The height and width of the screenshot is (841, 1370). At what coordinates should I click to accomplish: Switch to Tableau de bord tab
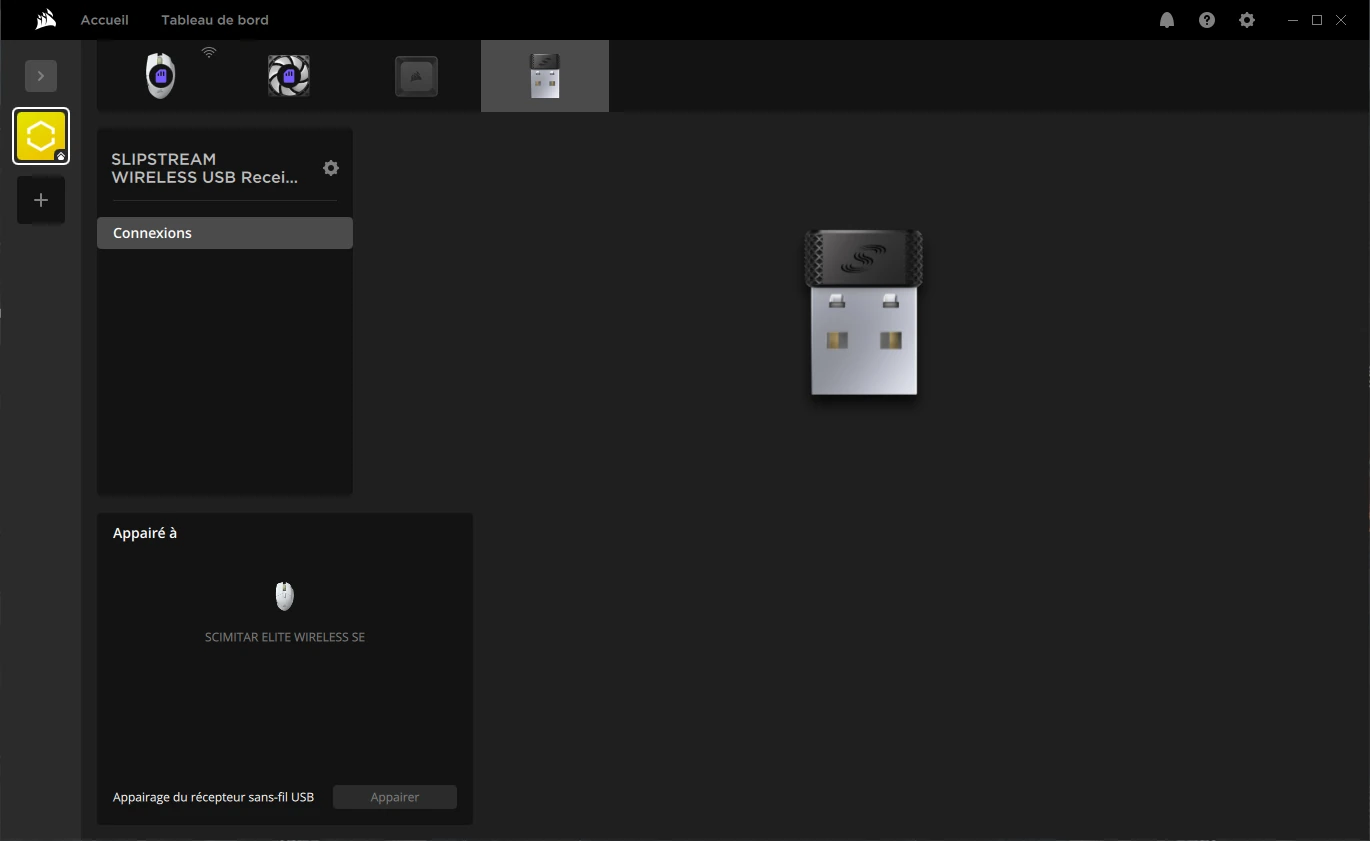click(215, 20)
